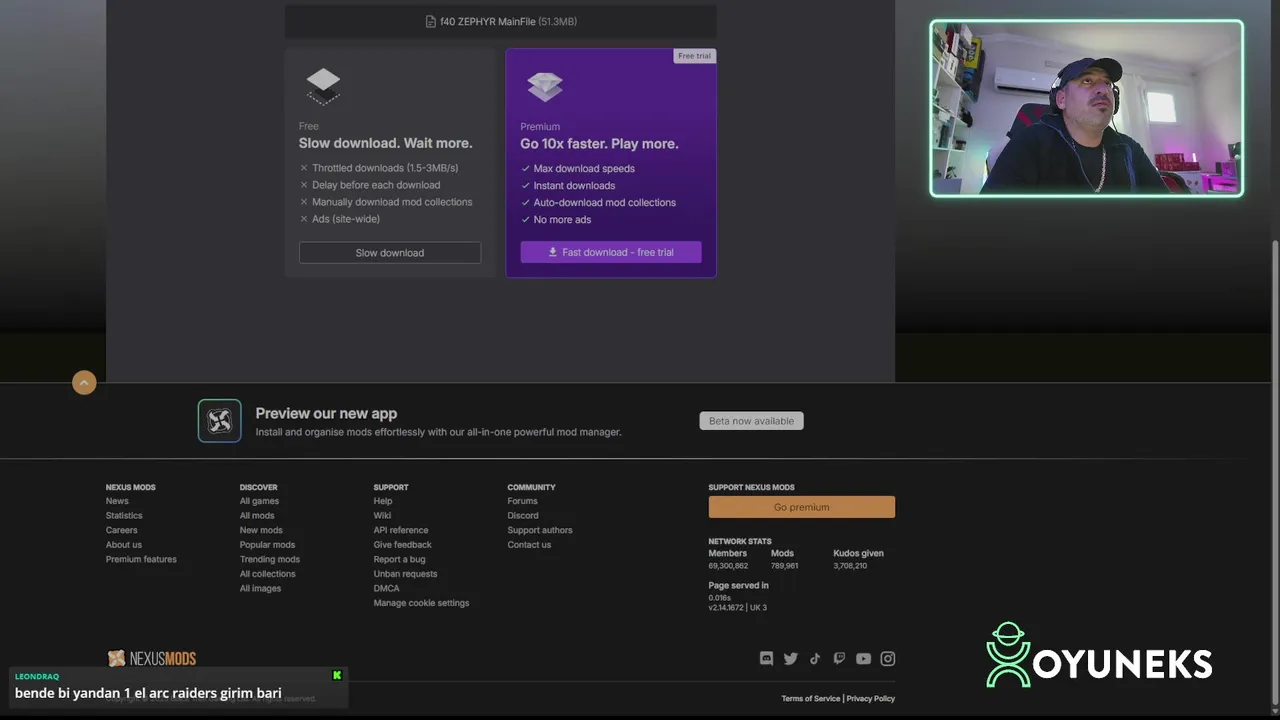
Task: Click the green Kick icon on chat overlay
Action: point(337,676)
